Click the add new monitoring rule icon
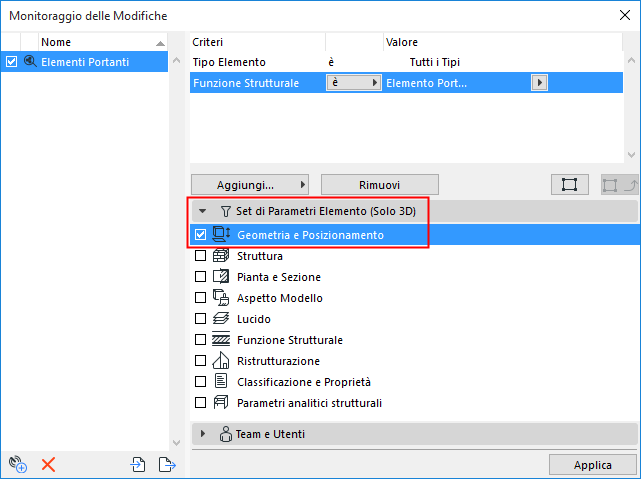The height and width of the screenshot is (479, 641). tap(17, 464)
